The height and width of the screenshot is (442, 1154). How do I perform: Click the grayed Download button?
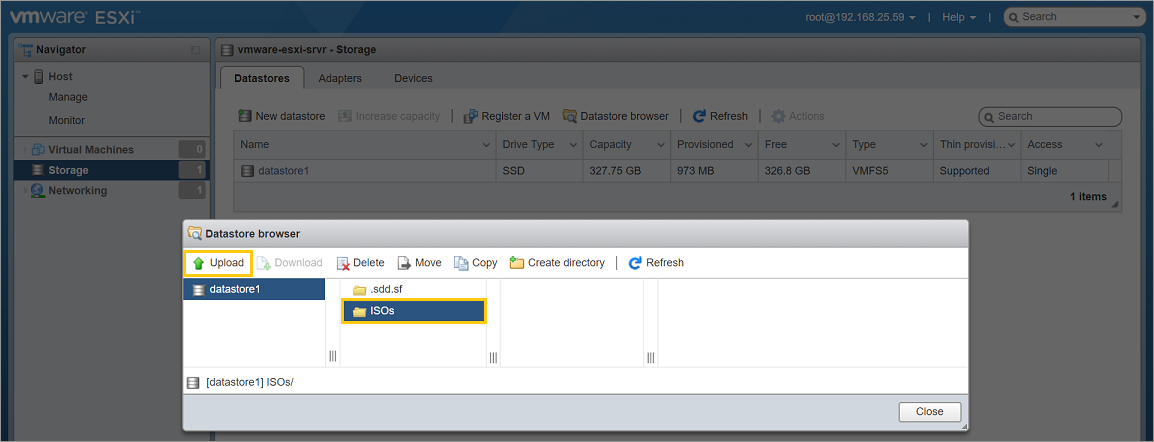click(x=289, y=263)
